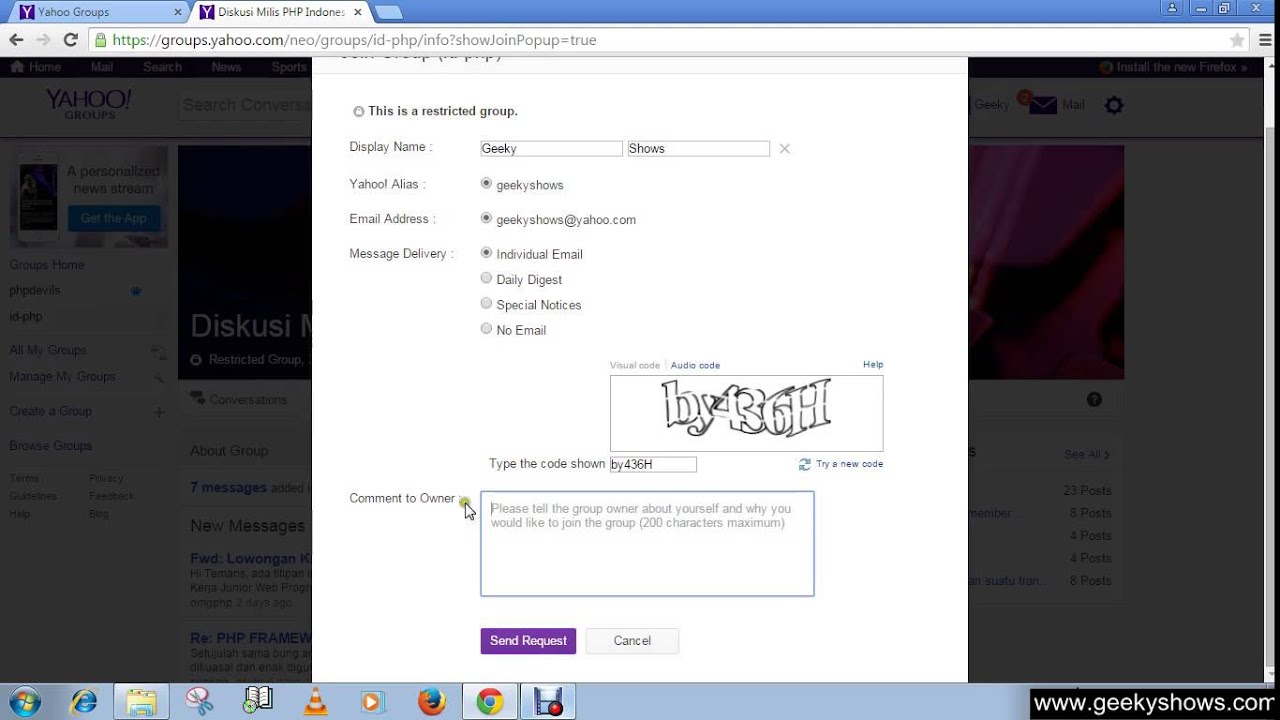Click the Try a new code refresh icon
This screenshot has width=1280, height=720.
[805, 464]
